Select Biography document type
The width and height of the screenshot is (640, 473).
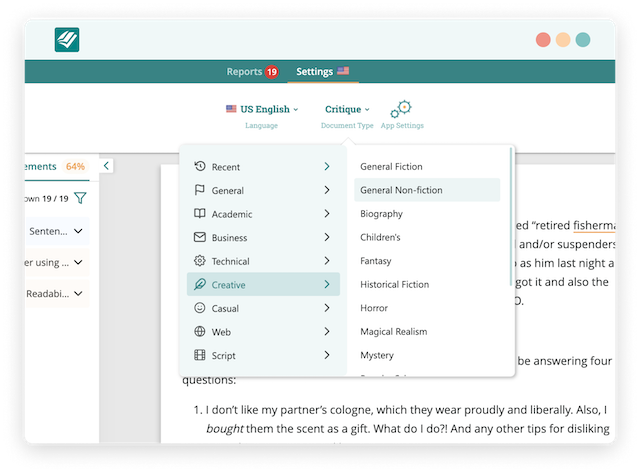(427, 213)
